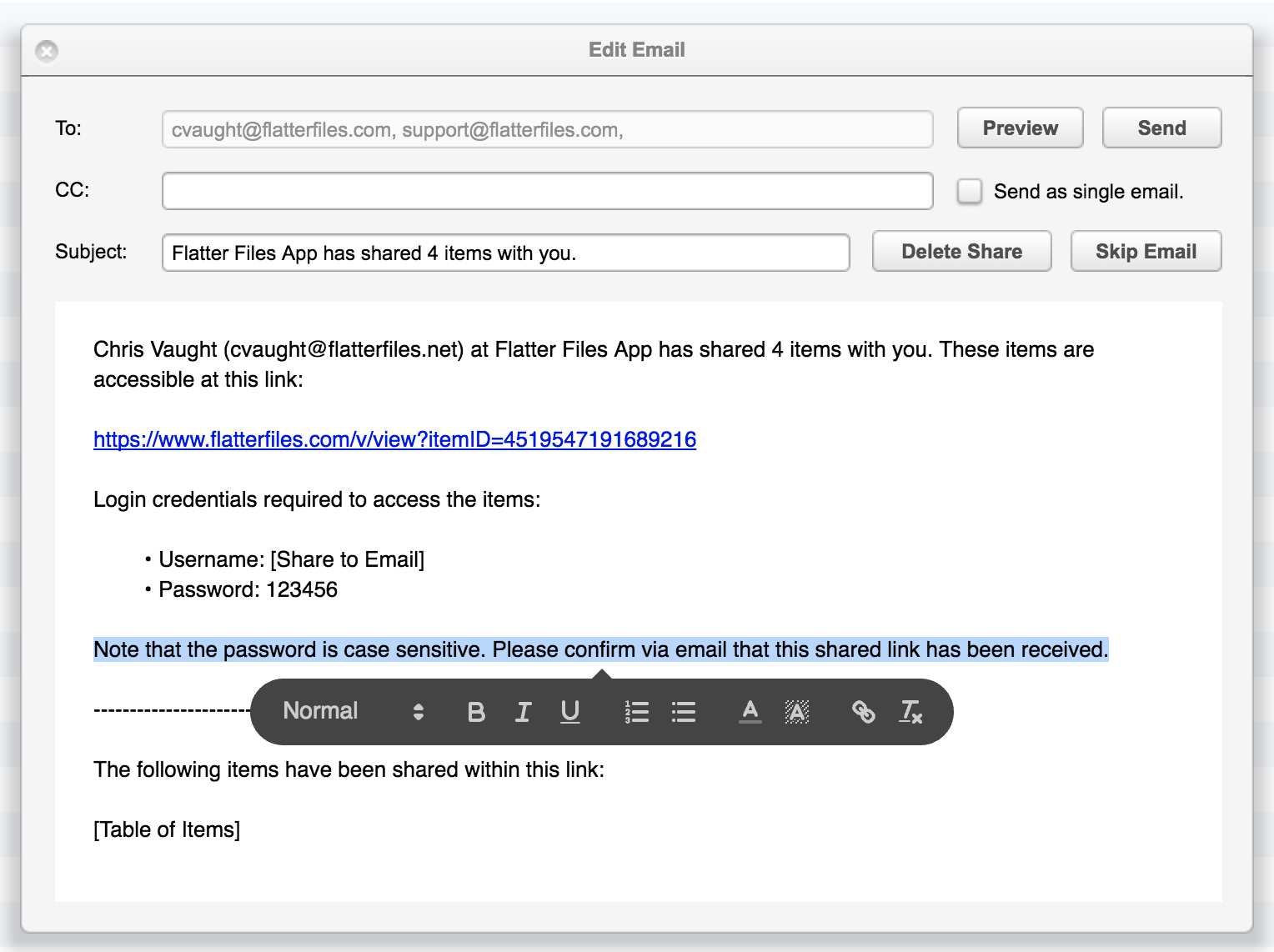Viewport: 1274px width, 952px height.
Task: Click the '[Table of Items]' placeholder
Action: click(167, 829)
